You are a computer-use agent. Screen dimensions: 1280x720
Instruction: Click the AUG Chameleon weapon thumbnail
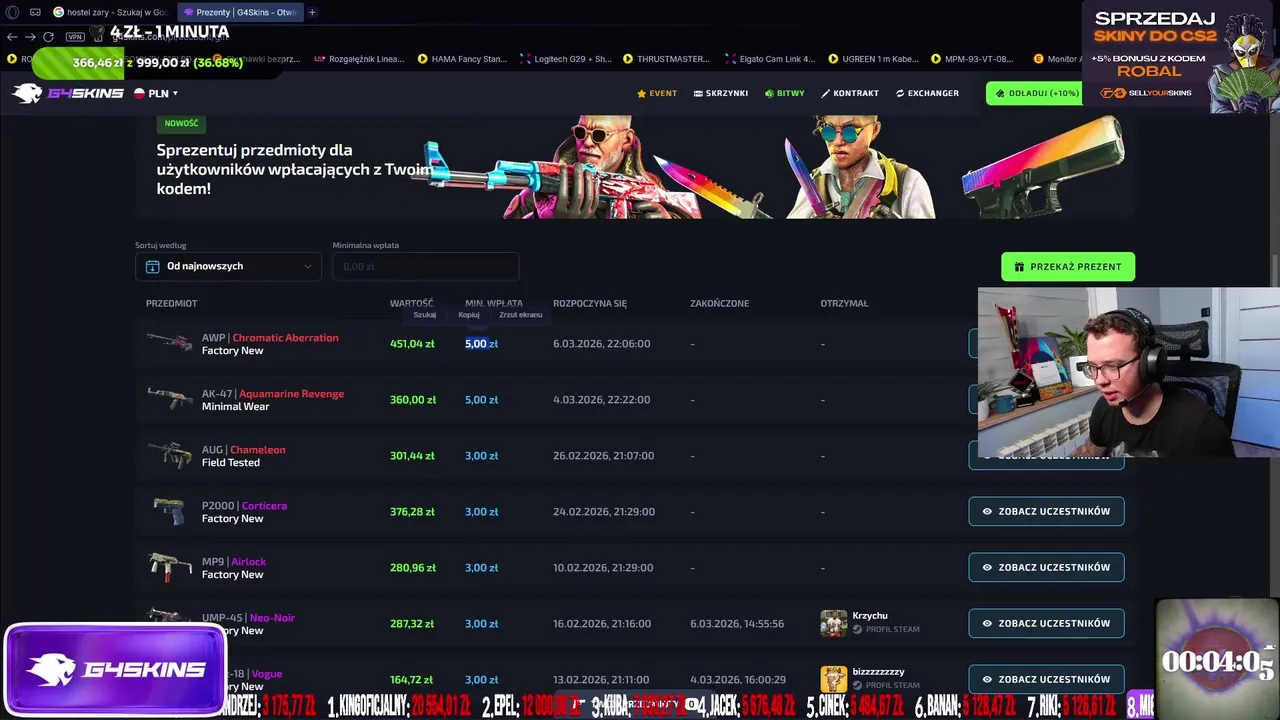(x=169, y=454)
